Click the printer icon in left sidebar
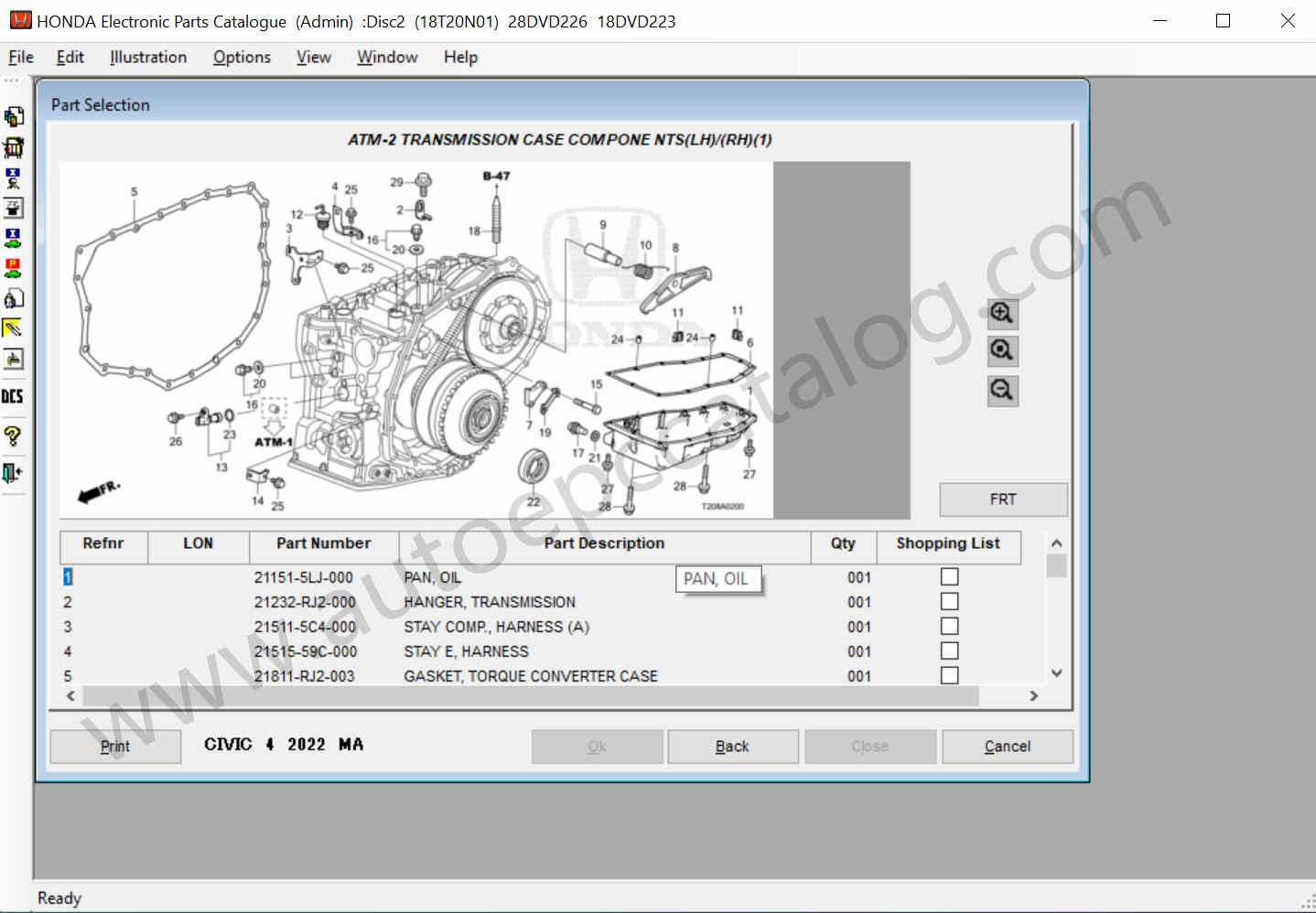 pyautogui.click(x=13, y=359)
